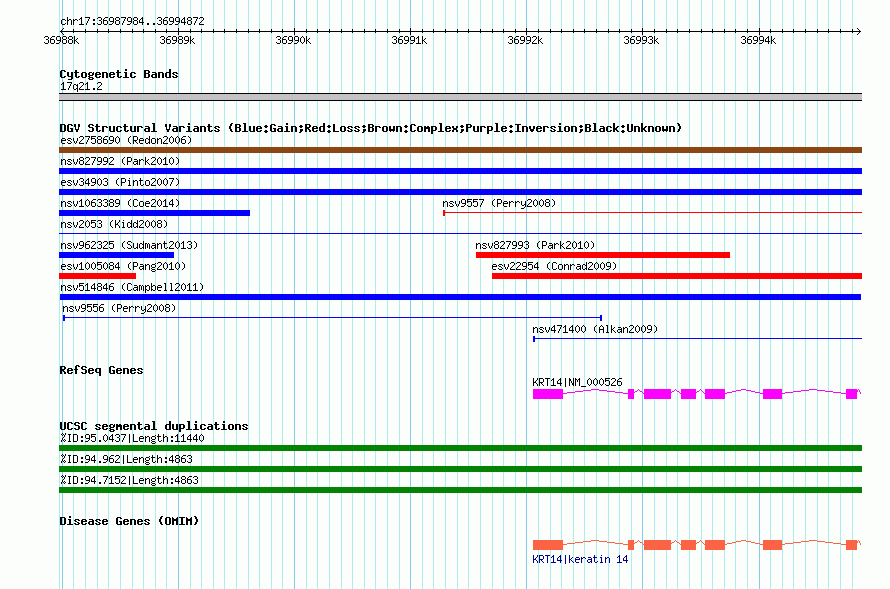Click the Cytogenetic Bands track title

click(119, 74)
